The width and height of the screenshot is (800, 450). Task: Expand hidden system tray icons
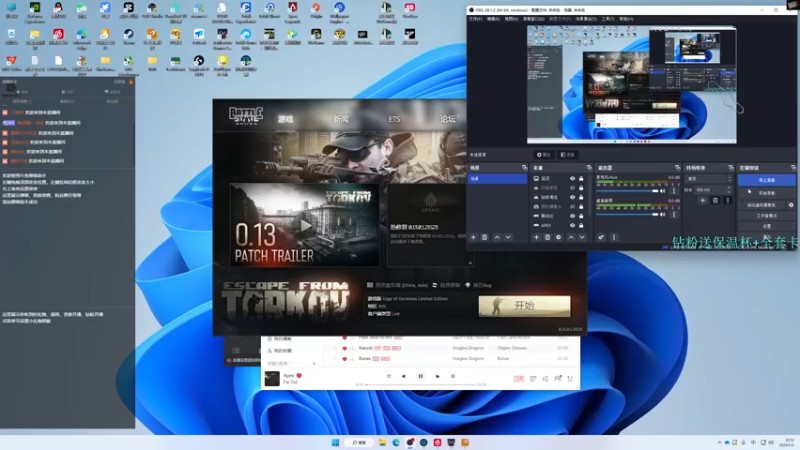click(719, 442)
